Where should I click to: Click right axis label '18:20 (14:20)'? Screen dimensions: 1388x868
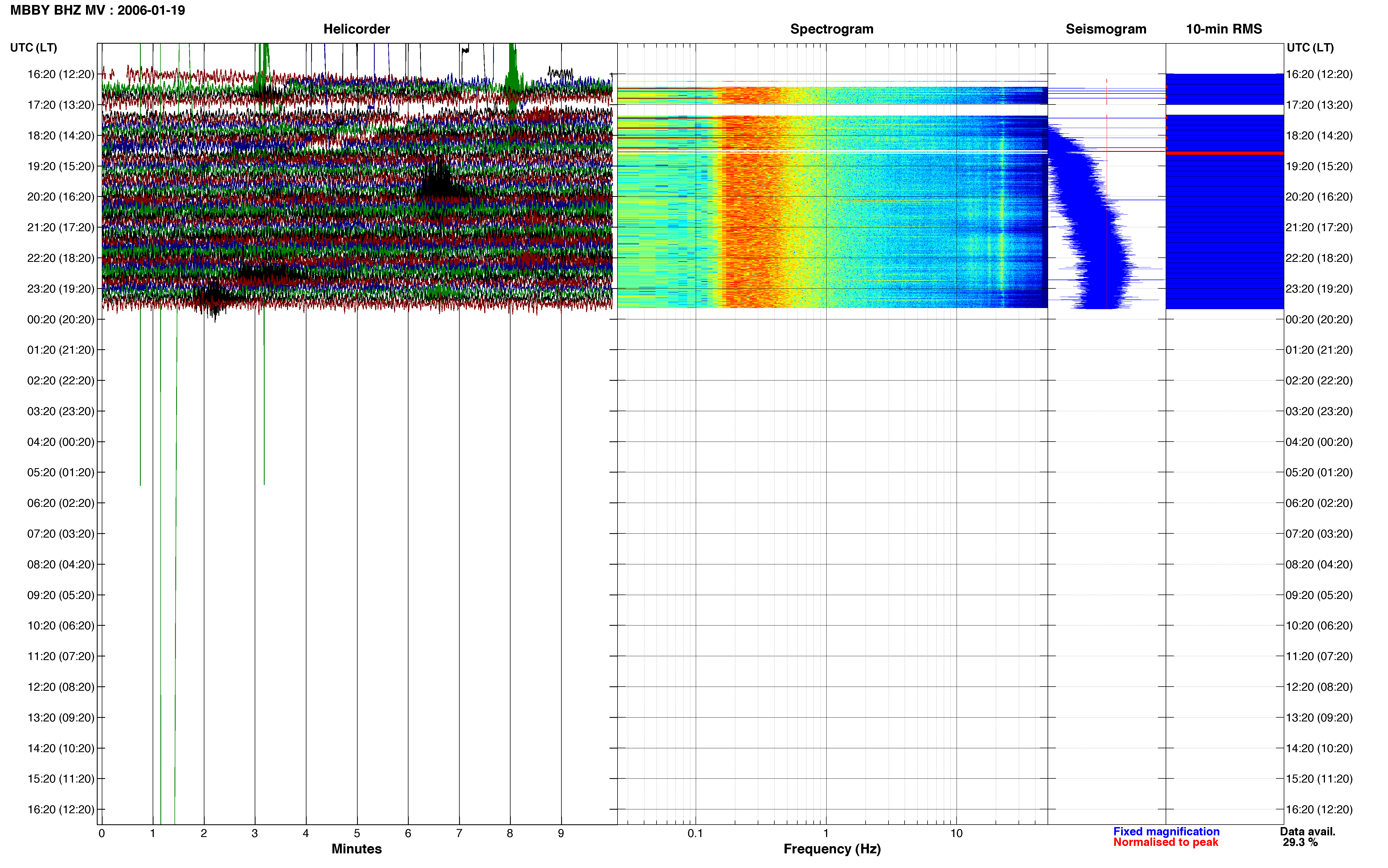pyautogui.click(x=1319, y=135)
